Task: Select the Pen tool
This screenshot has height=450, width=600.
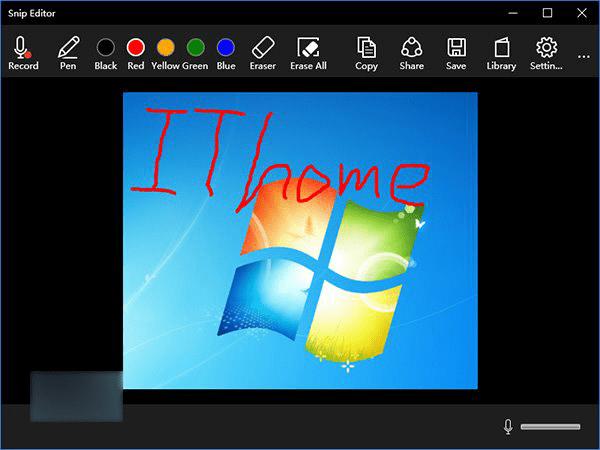Action: coord(68,53)
